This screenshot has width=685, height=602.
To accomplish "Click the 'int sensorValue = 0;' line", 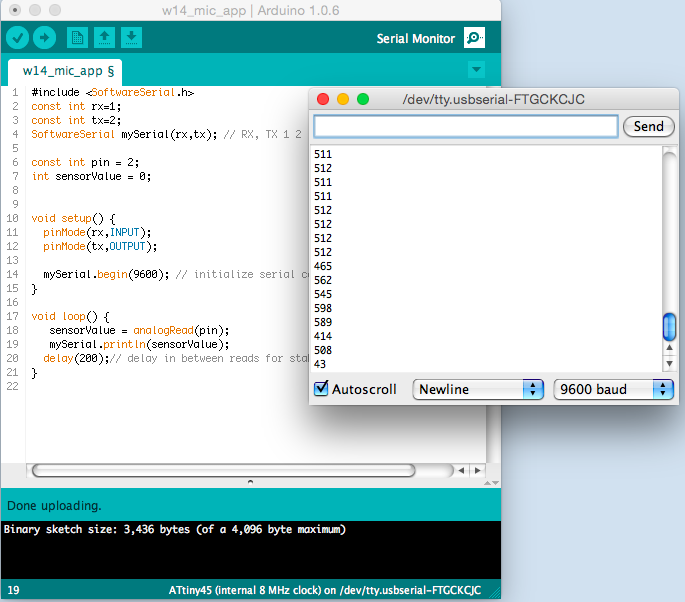I will point(91,176).
